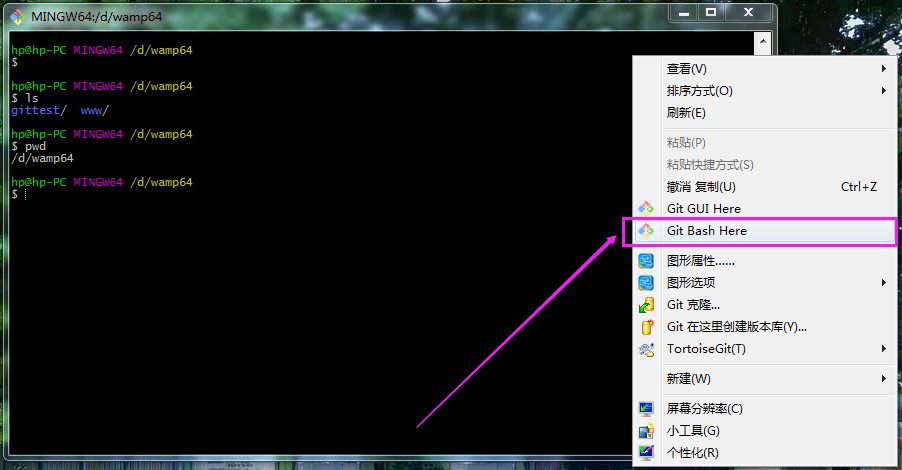The image size is (902, 470).
Task: Expand the 排序方式(O) submenu arrow
Action: tap(884, 90)
